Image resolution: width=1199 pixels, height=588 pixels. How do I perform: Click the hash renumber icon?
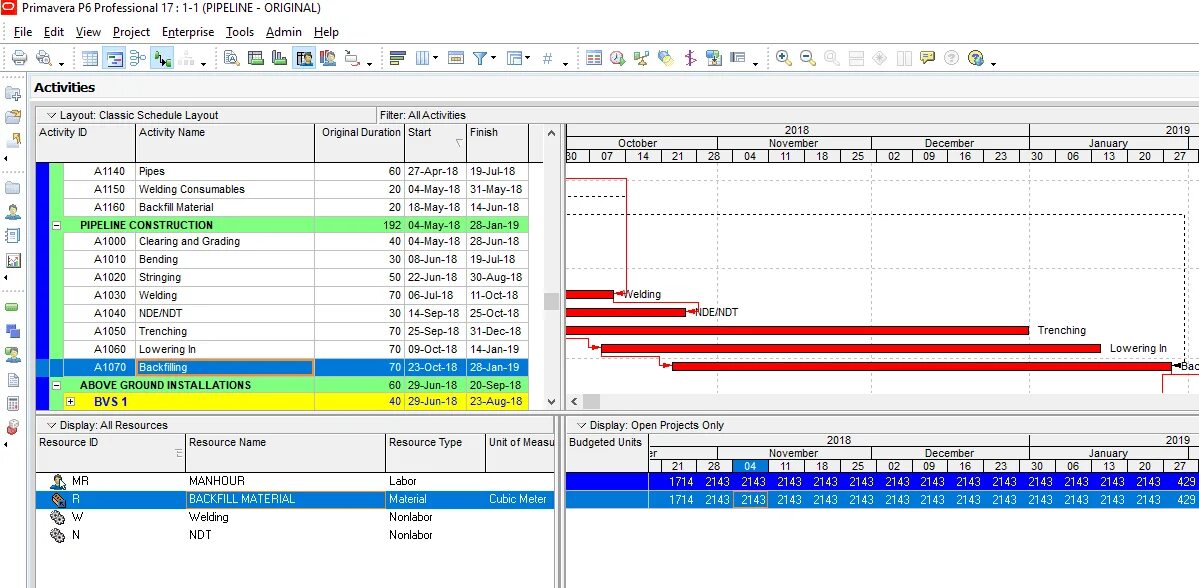548,58
